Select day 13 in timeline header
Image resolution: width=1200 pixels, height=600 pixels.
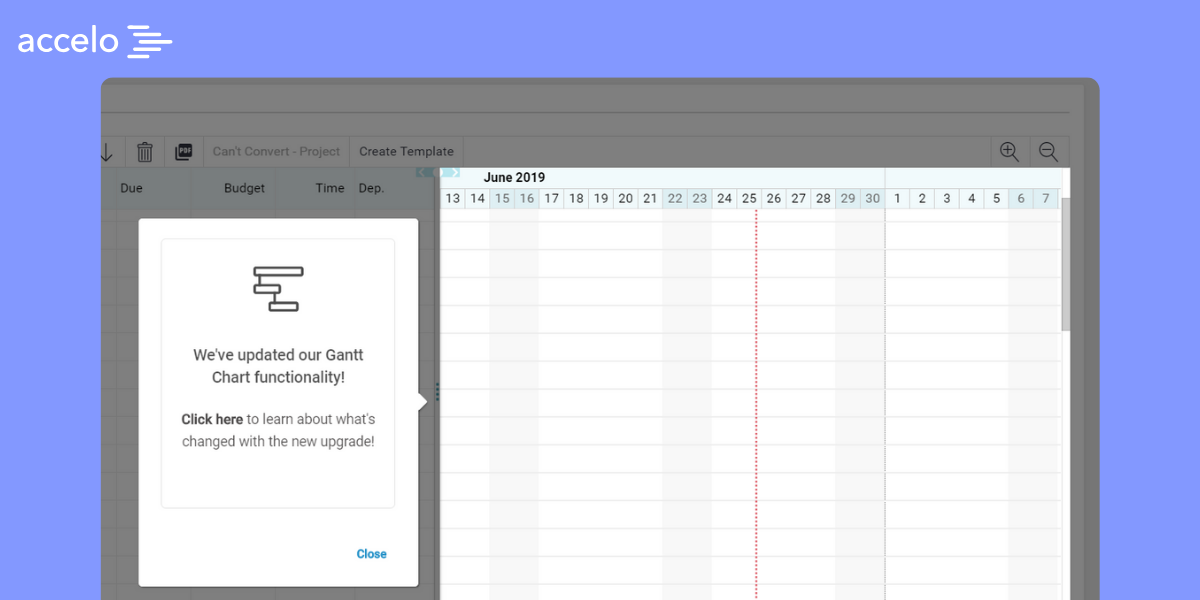pyautogui.click(x=453, y=198)
